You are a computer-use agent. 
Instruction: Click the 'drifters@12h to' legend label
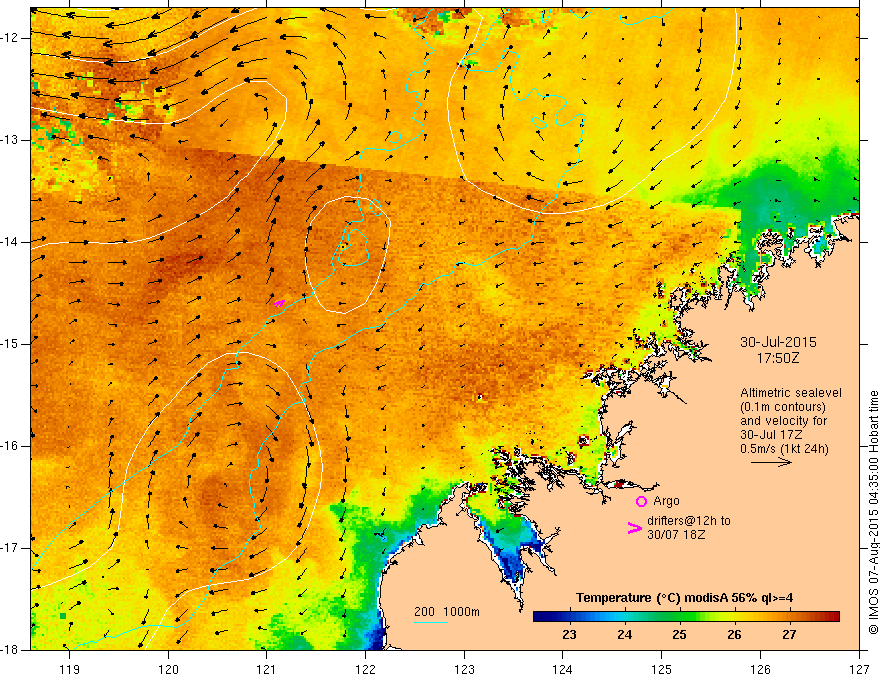pos(689,521)
